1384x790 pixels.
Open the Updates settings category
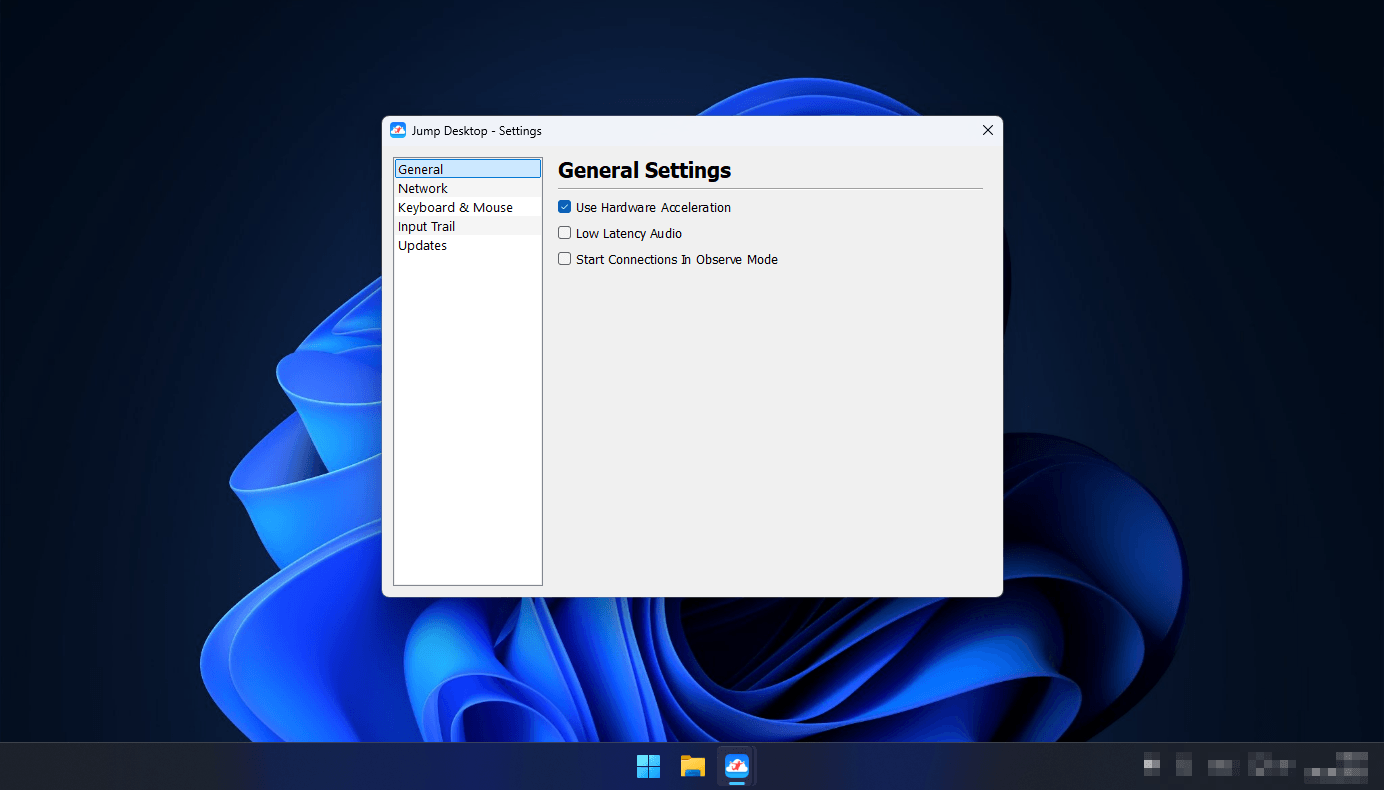(x=468, y=245)
